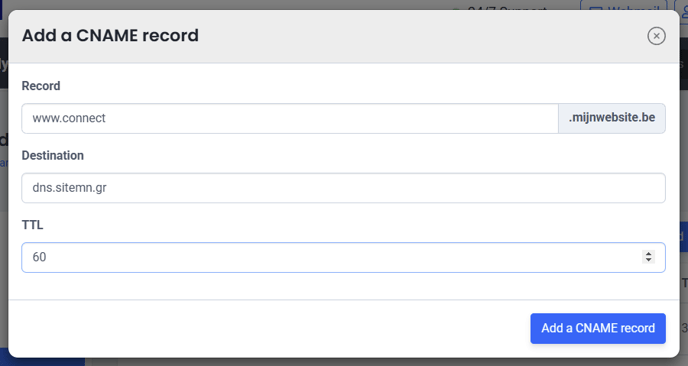Close the Add a CNAME record dialog

(x=656, y=36)
